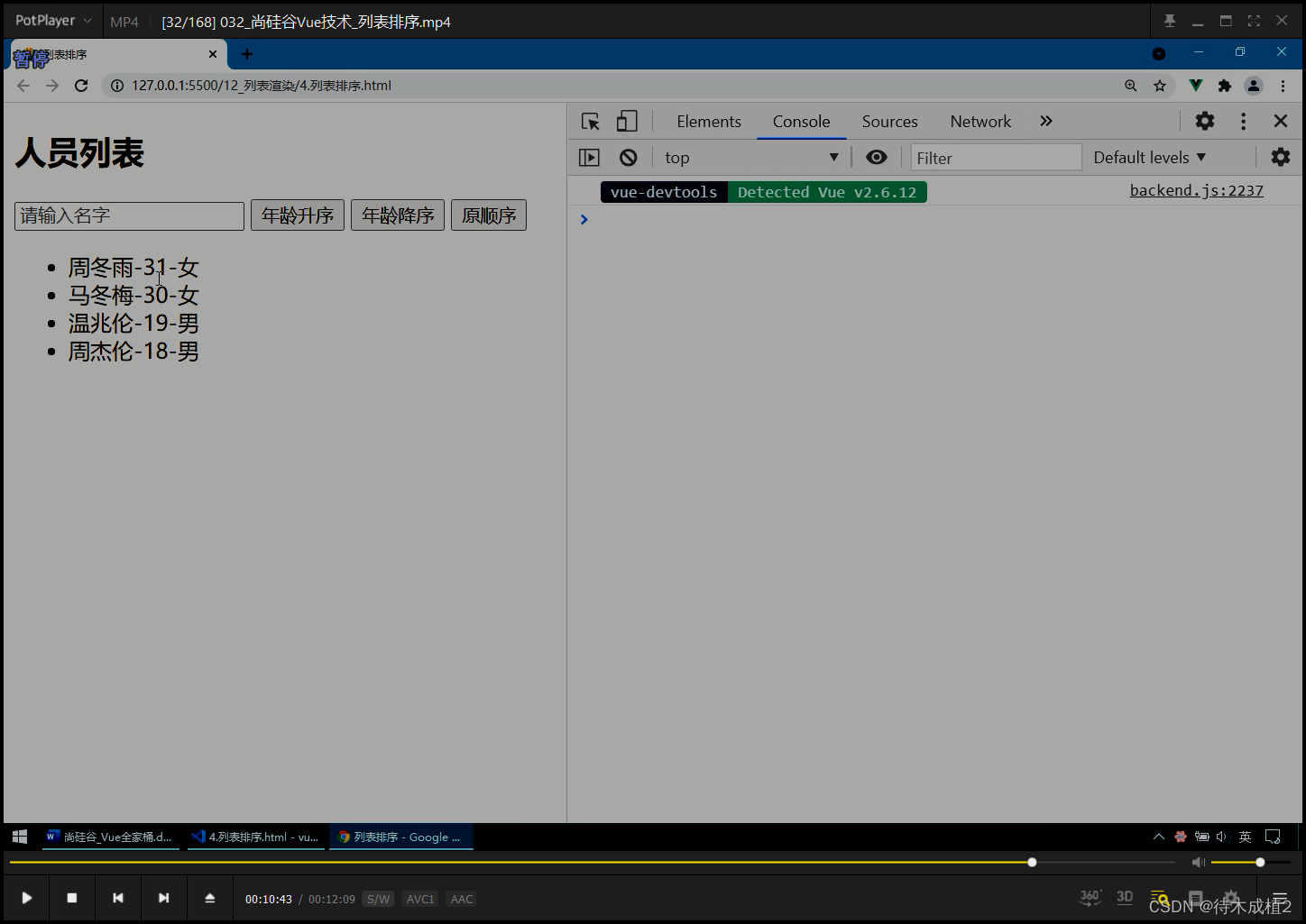The image size is (1306, 924).
Task: Open the Windows Start menu in video
Action: (x=20, y=837)
